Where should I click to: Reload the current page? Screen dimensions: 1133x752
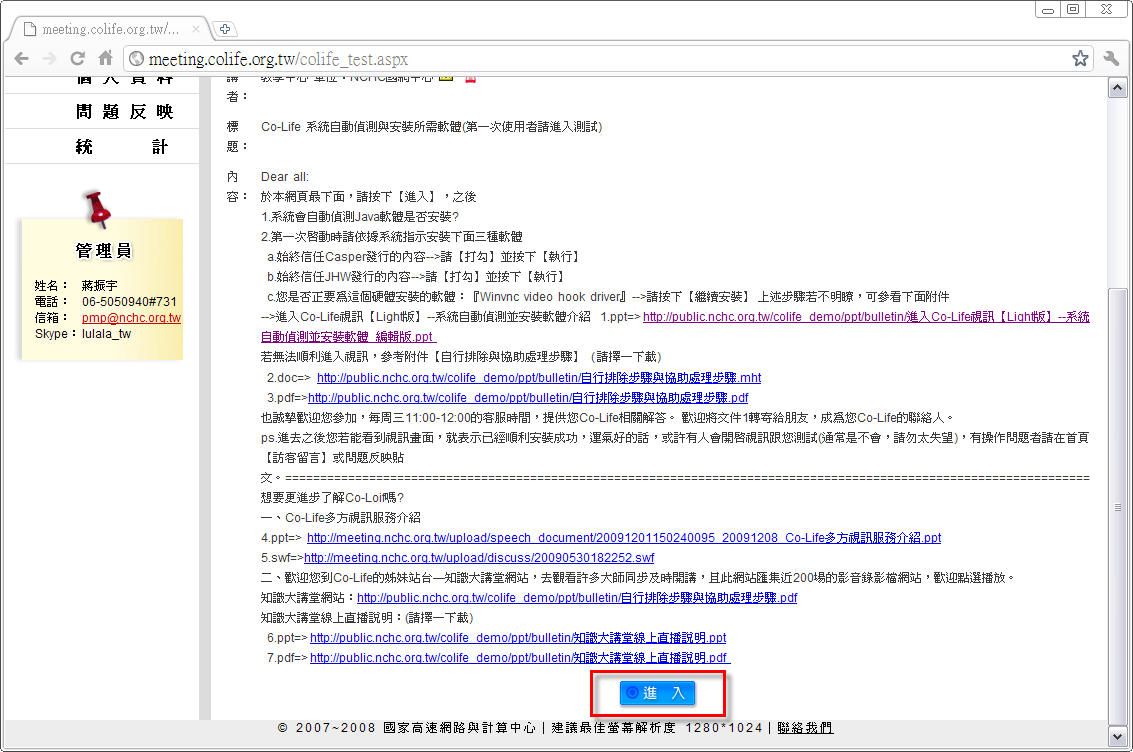pyautogui.click(x=77, y=59)
